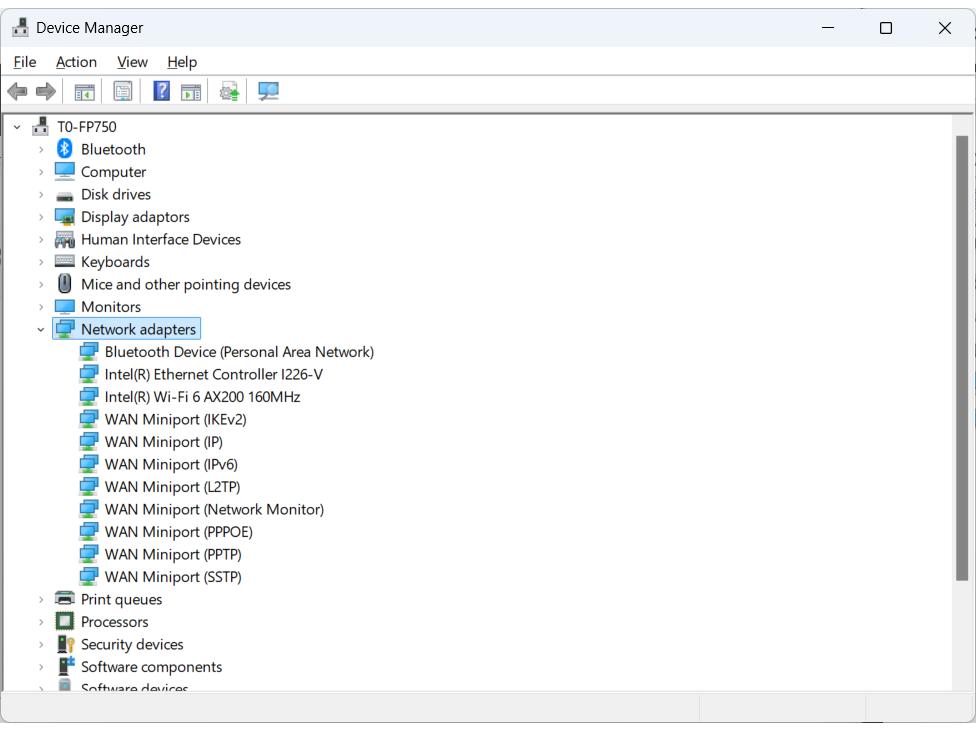Select Bluetooth Device (Personal Area Network)
The image size is (976, 730).
point(239,352)
